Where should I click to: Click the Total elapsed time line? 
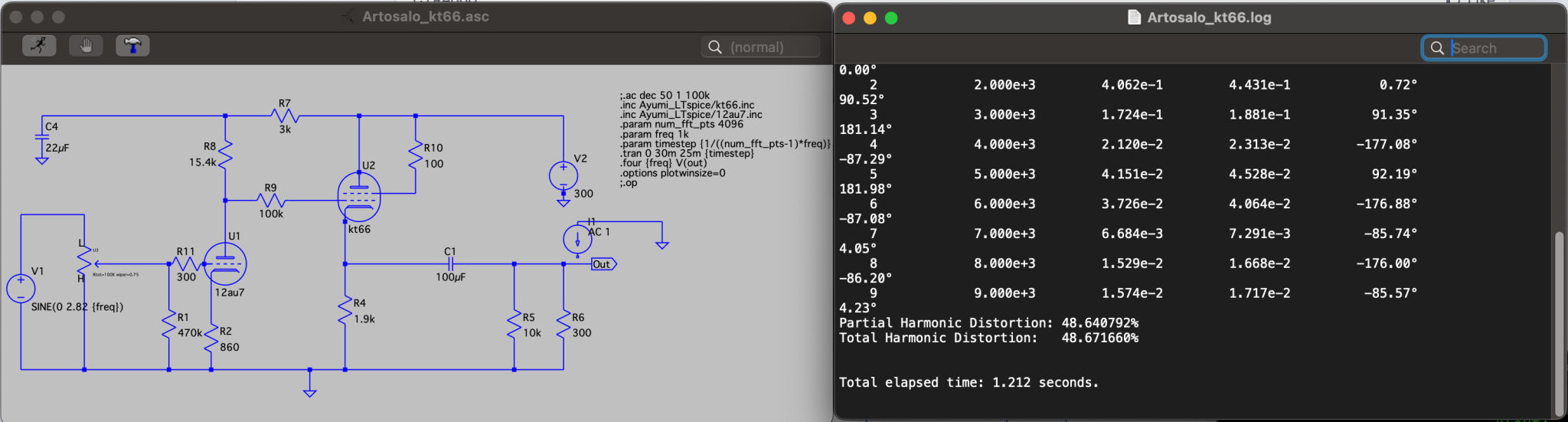click(x=969, y=382)
